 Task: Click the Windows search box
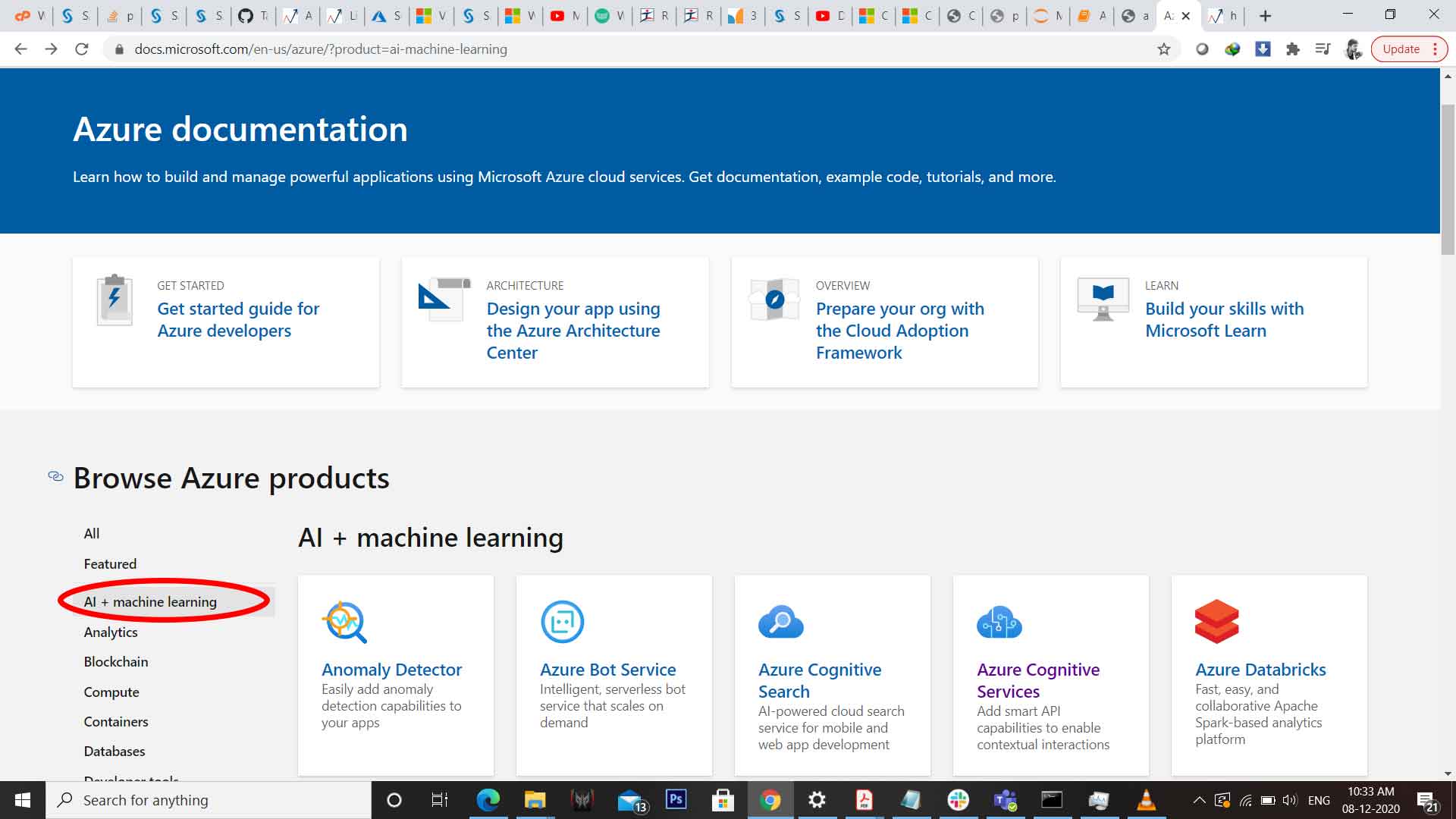pyautogui.click(x=209, y=800)
